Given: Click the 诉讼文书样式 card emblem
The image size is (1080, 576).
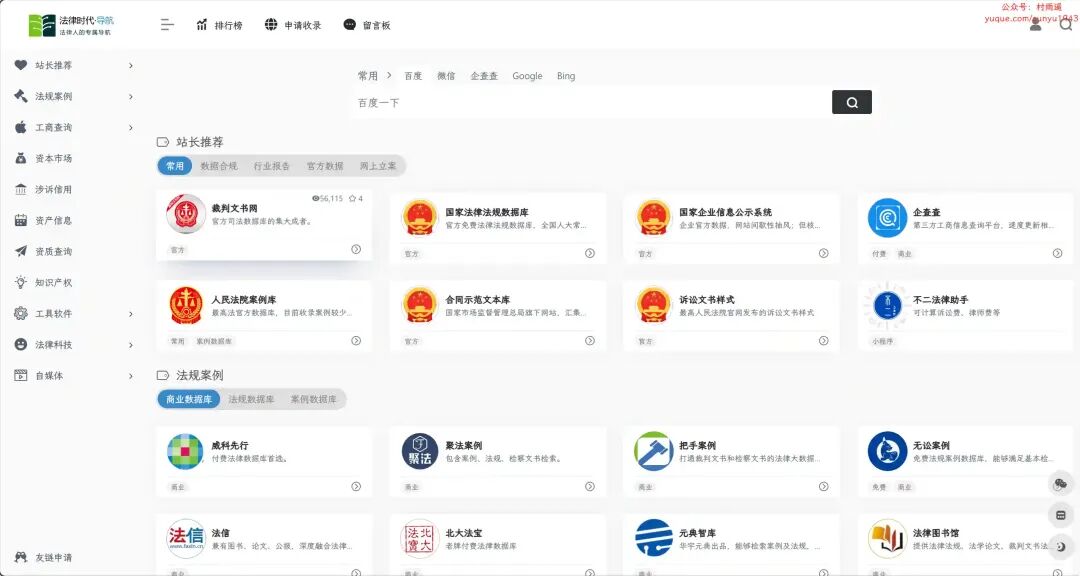Looking at the screenshot, I should tap(653, 305).
